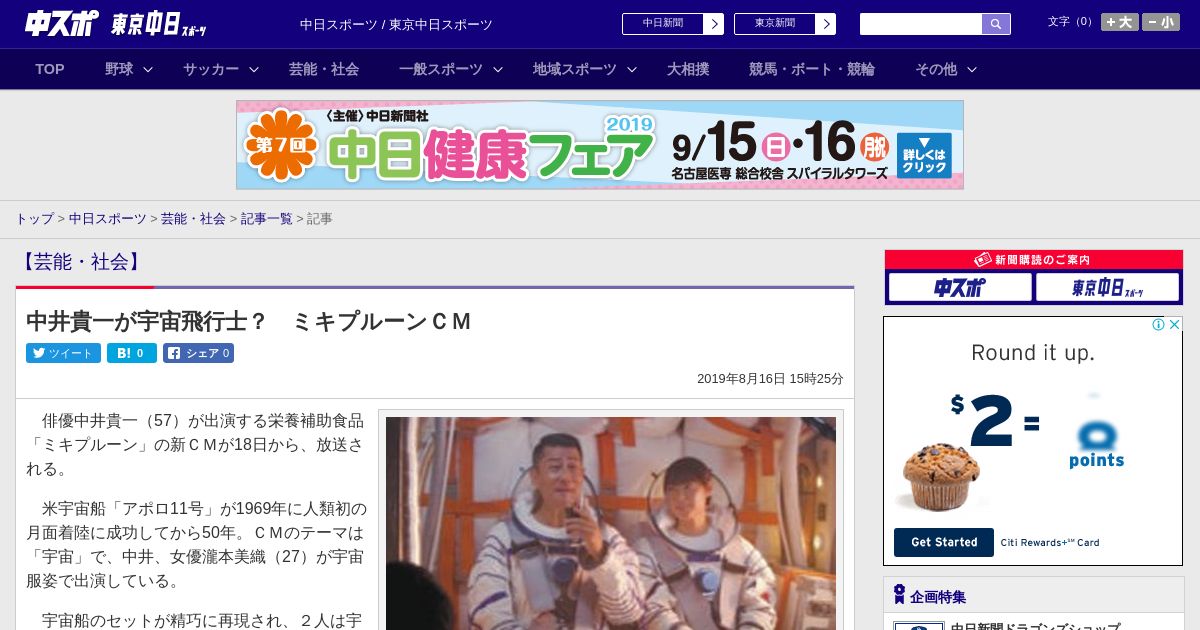Open the 一般スポーツ navigation menu
Image resolution: width=1200 pixels, height=630 pixels.
[x=441, y=69]
